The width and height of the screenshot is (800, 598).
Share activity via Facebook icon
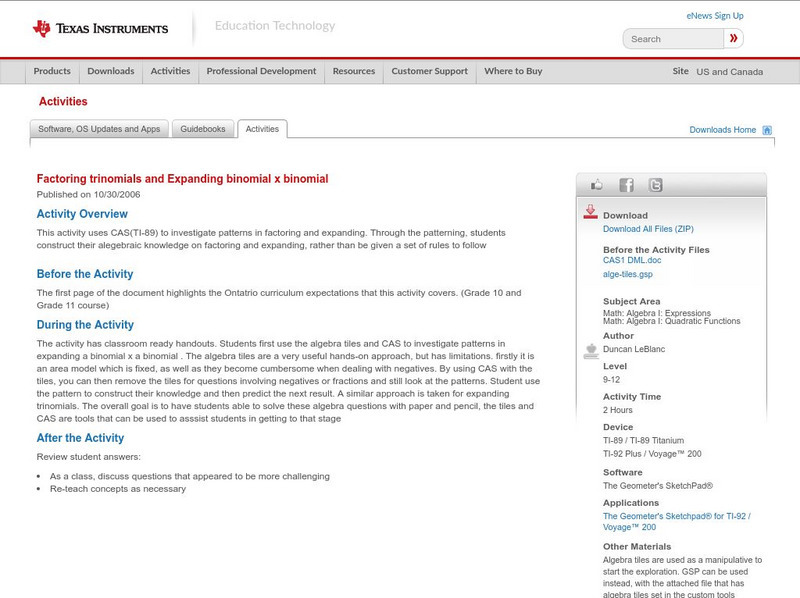pyautogui.click(x=626, y=185)
